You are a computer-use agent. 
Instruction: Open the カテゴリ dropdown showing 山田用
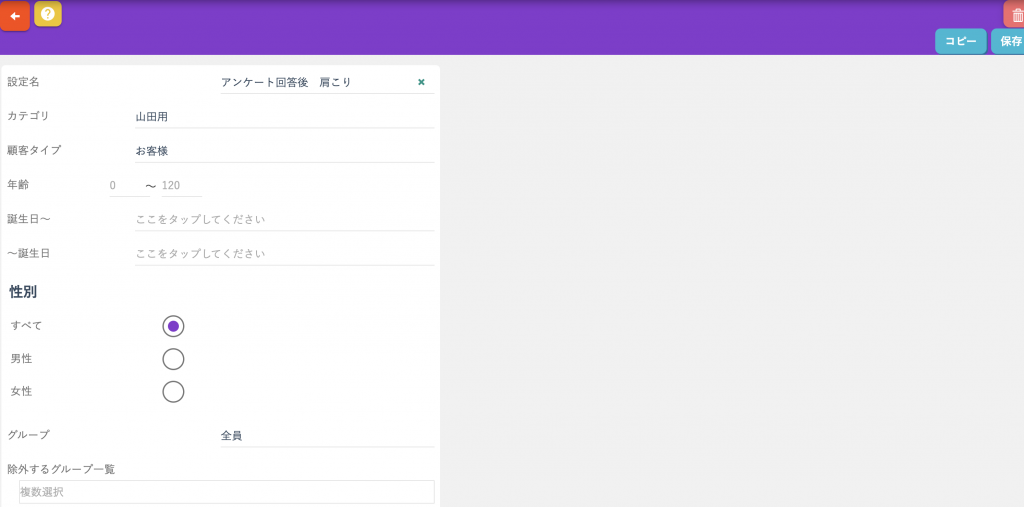click(284, 117)
